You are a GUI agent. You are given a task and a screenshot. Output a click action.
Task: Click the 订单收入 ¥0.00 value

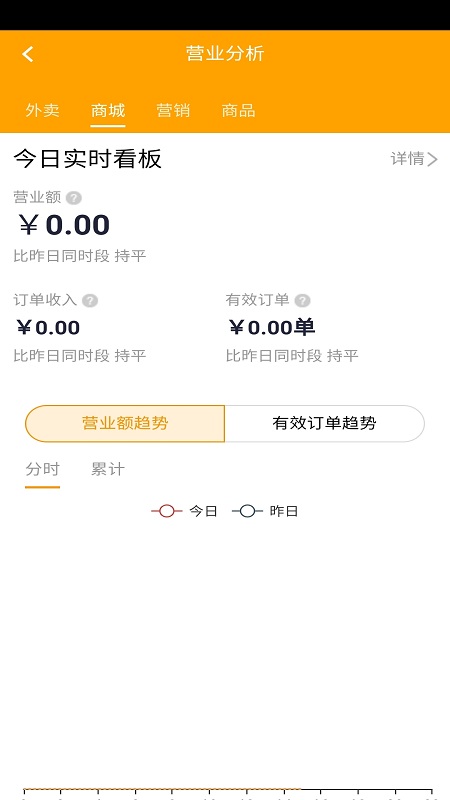[x=48, y=328]
